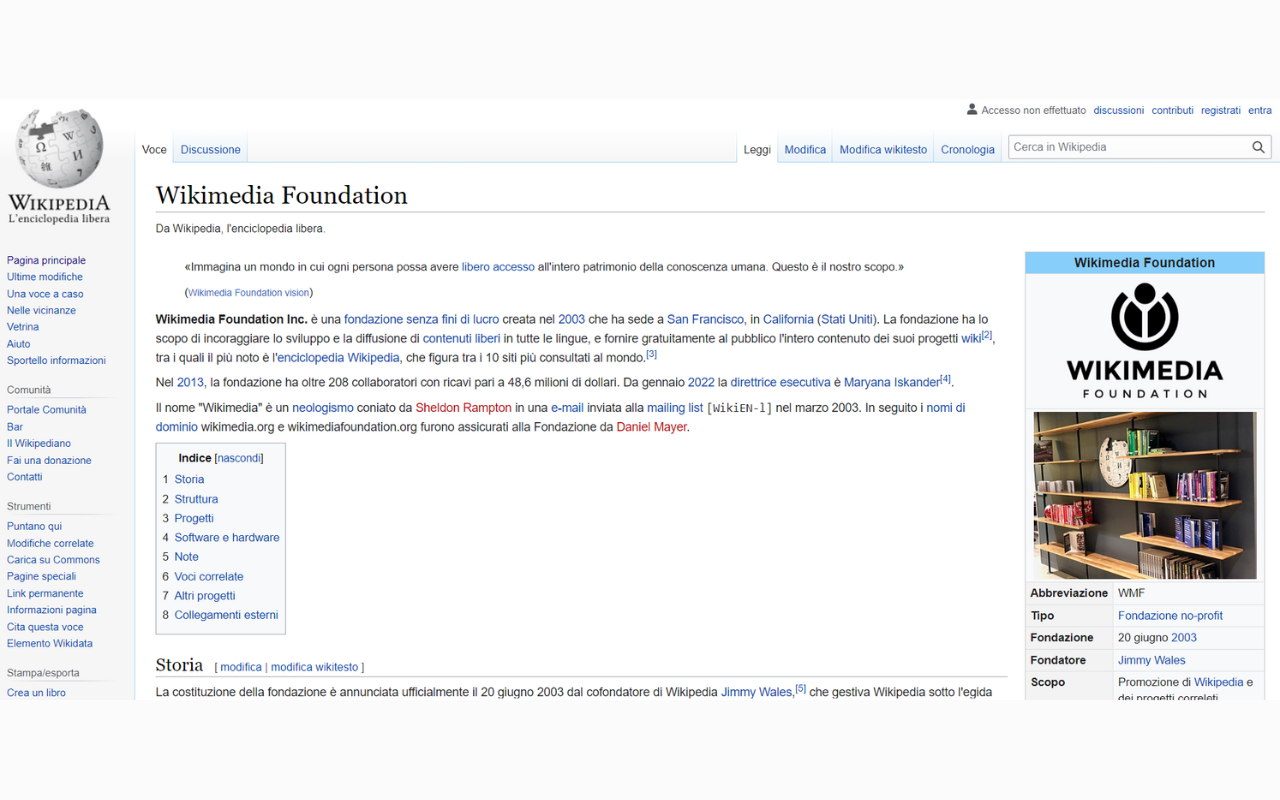Open the contributi link at top
This screenshot has width=1280, height=800.
tap(1172, 110)
